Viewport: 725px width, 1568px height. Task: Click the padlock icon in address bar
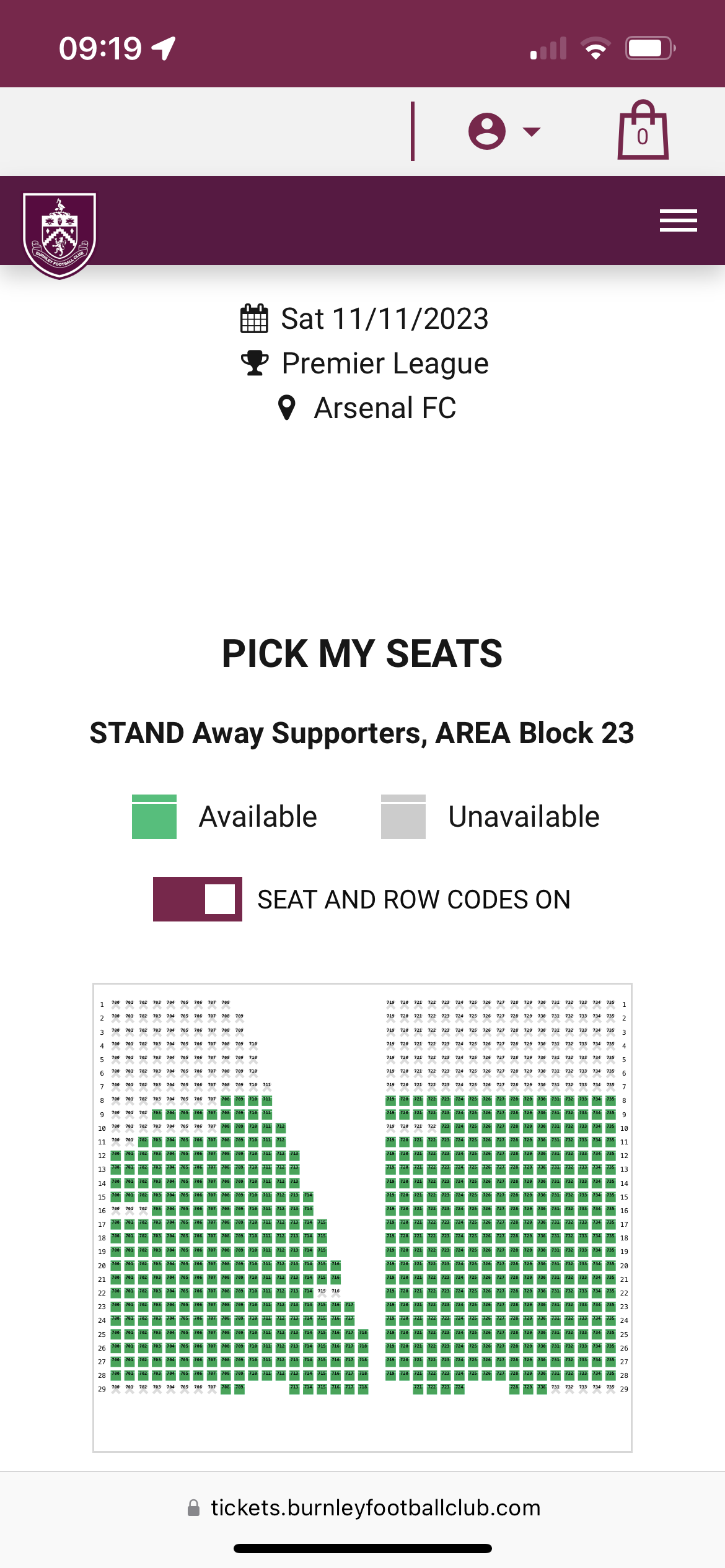[x=194, y=1508]
